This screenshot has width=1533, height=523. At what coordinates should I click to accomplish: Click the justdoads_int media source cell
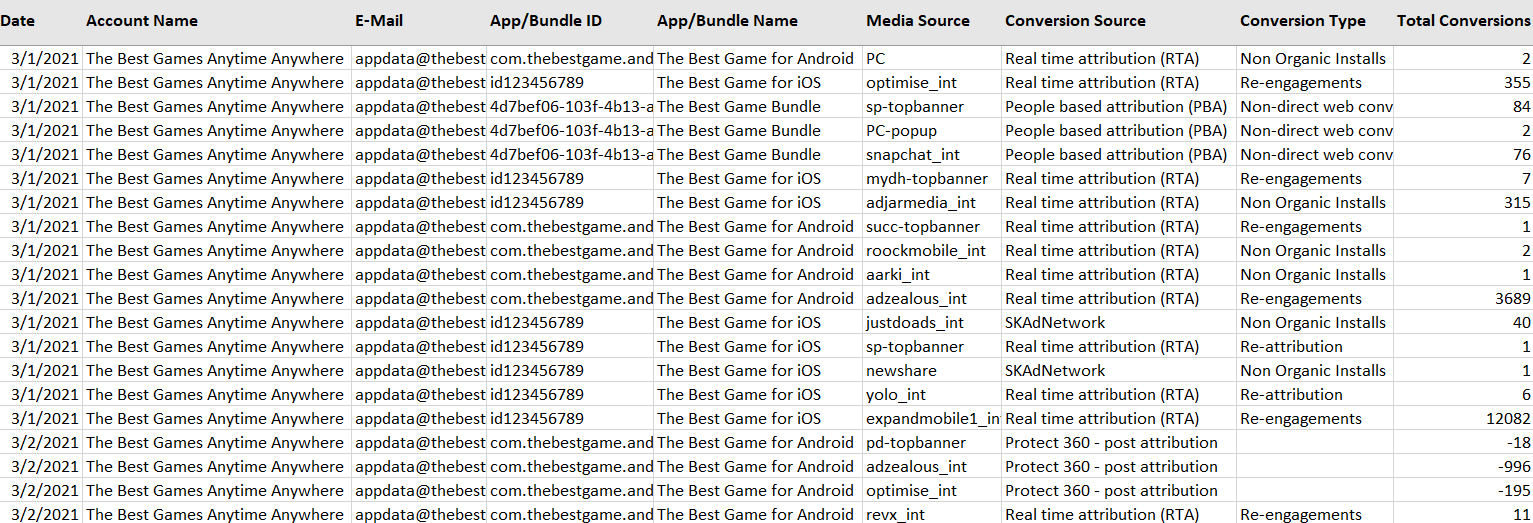(914, 323)
